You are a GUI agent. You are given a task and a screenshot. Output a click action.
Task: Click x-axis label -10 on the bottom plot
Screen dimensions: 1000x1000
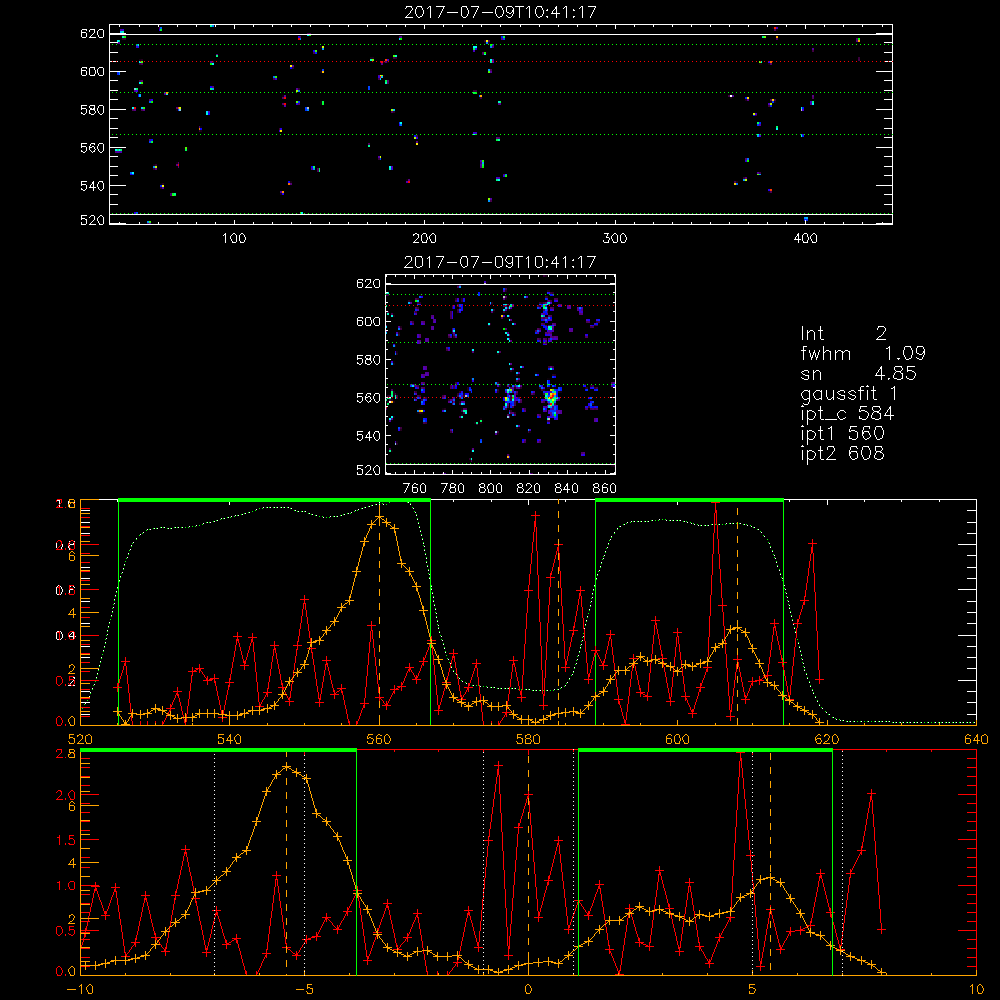[x=80, y=990]
